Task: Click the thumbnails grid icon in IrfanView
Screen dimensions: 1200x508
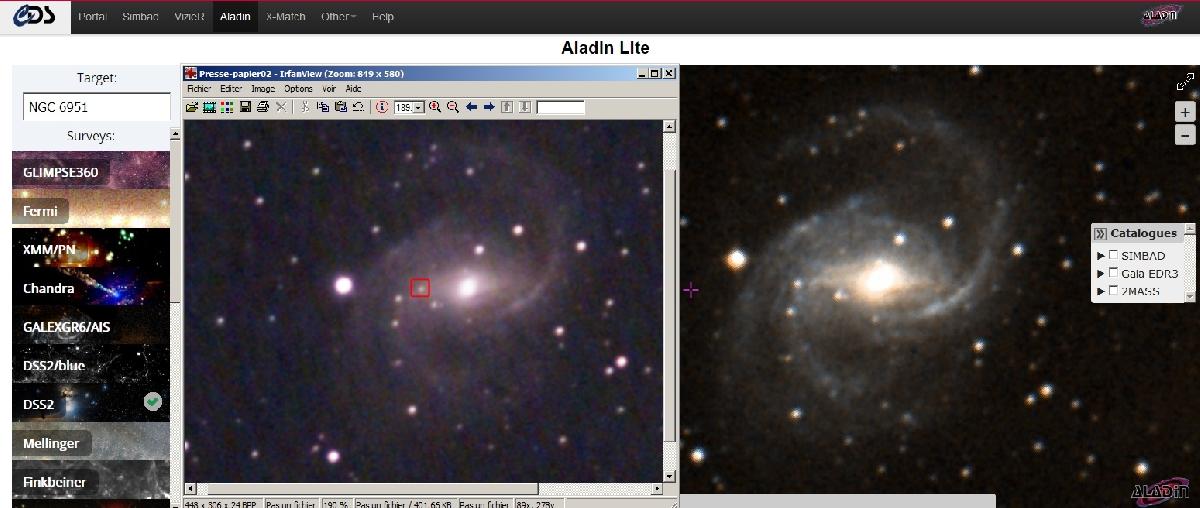Action: (x=227, y=107)
